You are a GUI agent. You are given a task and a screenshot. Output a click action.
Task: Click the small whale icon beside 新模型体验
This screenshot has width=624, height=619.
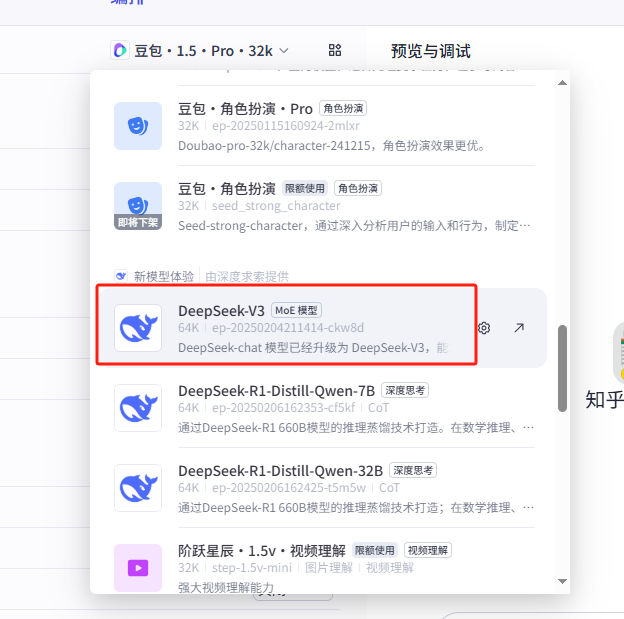121,276
